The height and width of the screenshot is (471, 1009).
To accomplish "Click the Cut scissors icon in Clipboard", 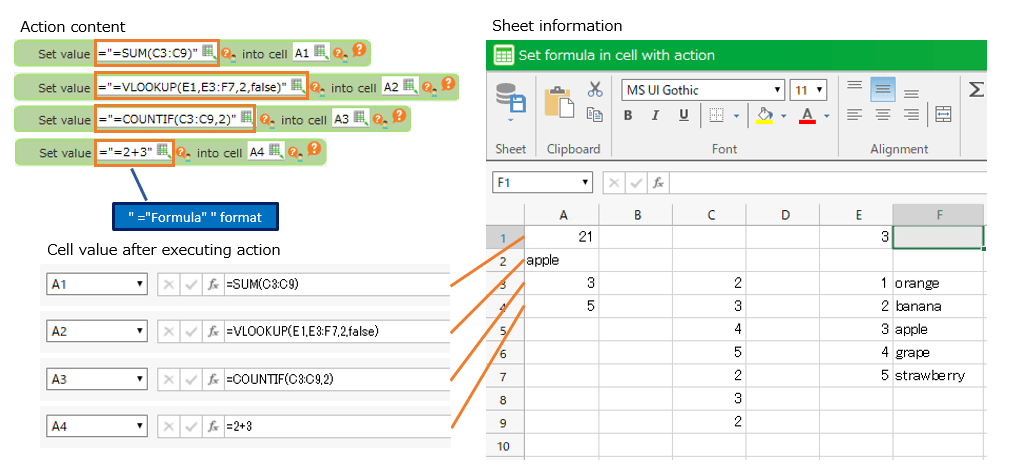I will pos(595,90).
